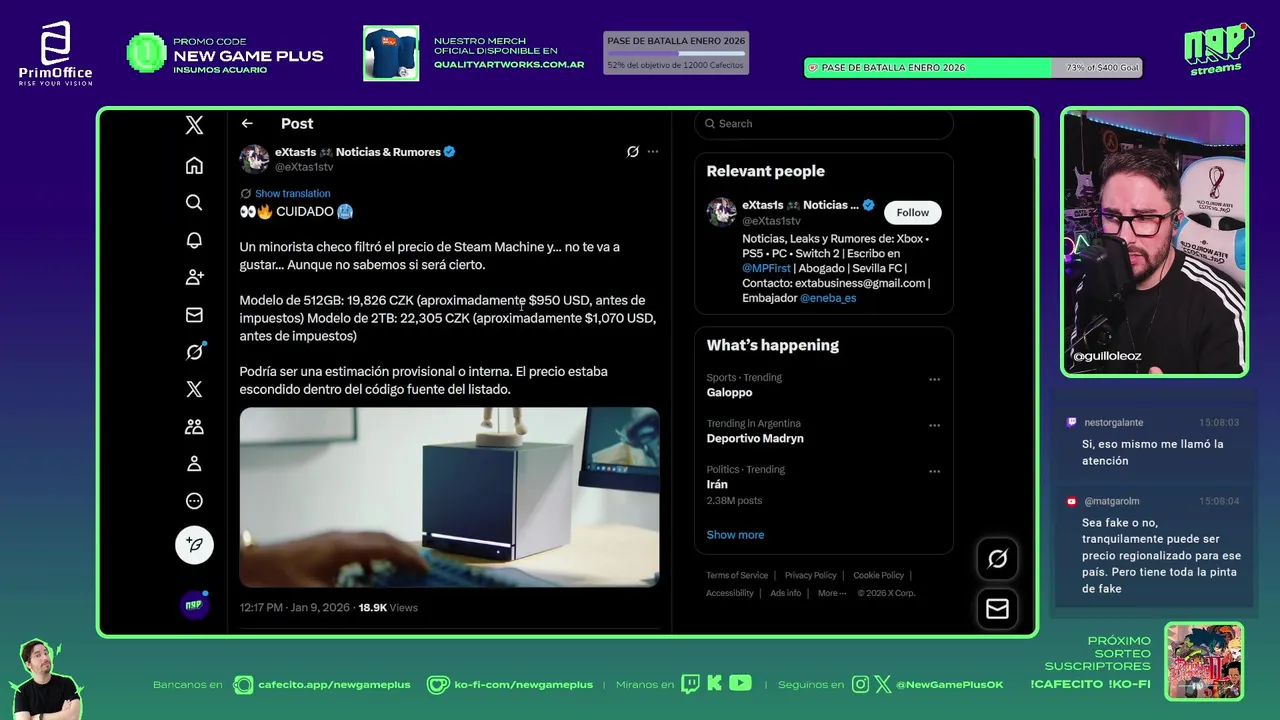Open options menu for Deportivo Madryn trend
The width and height of the screenshot is (1280, 720).
934,425
